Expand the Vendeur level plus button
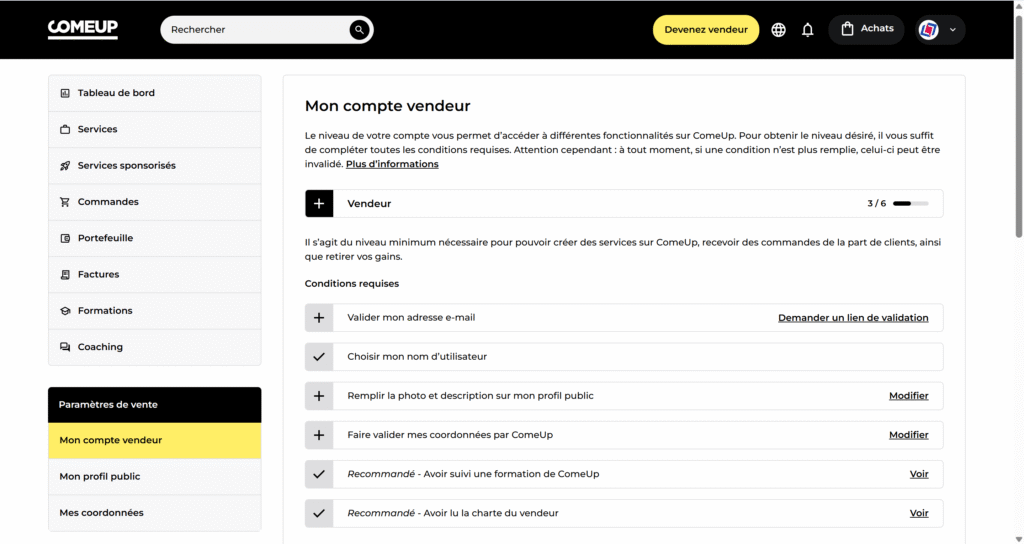This screenshot has width=1024, height=544. click(x=319, y=203)
